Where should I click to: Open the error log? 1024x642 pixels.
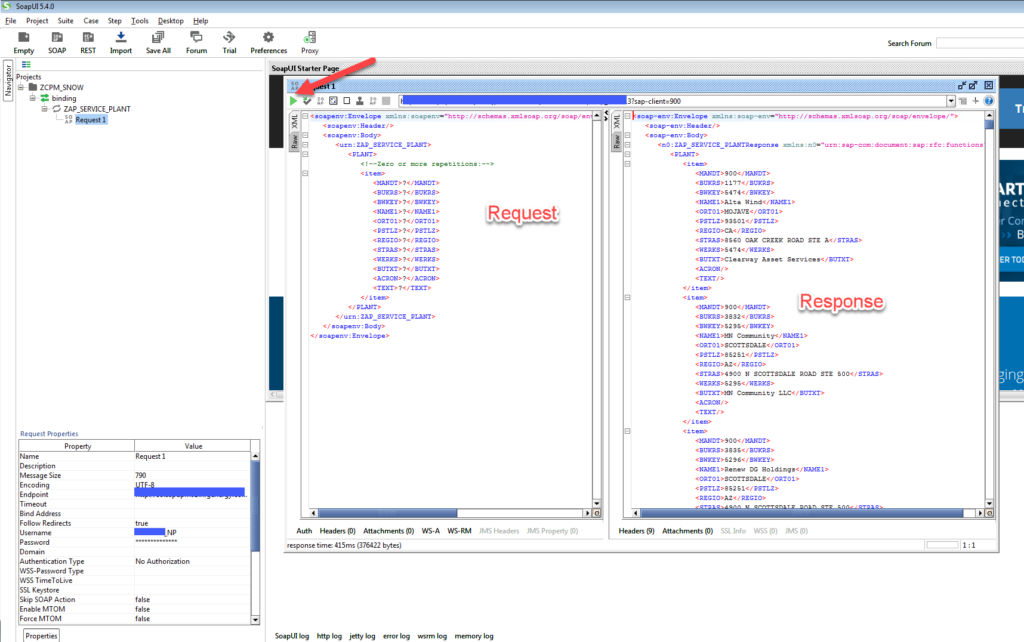[396, 635]
